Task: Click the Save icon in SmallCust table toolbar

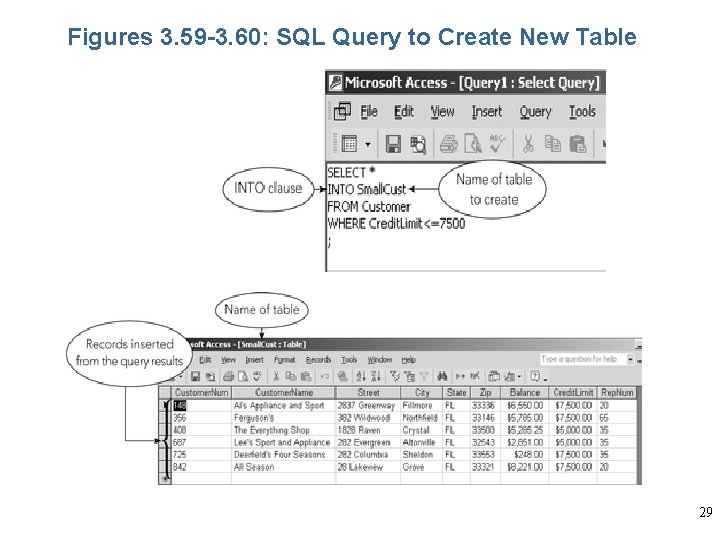Action: pyautogui.click(x=195, y=377)
